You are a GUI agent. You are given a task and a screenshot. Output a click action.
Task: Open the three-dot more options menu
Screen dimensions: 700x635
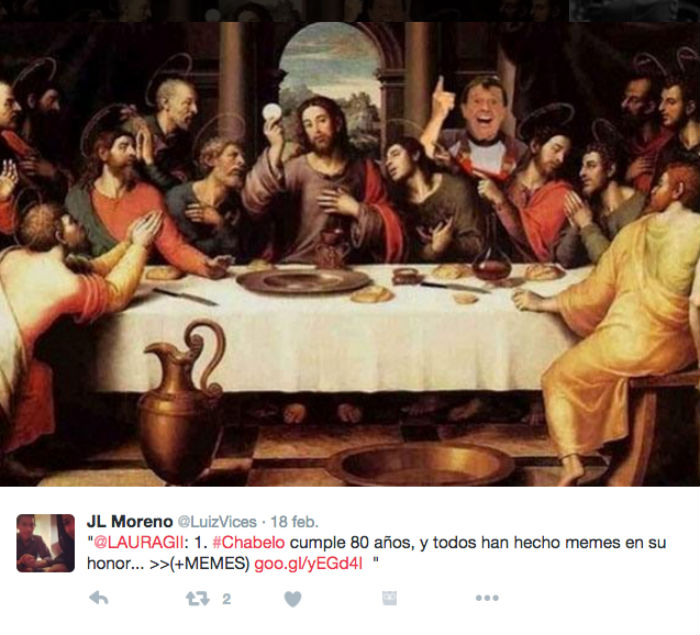pos(487,598)
